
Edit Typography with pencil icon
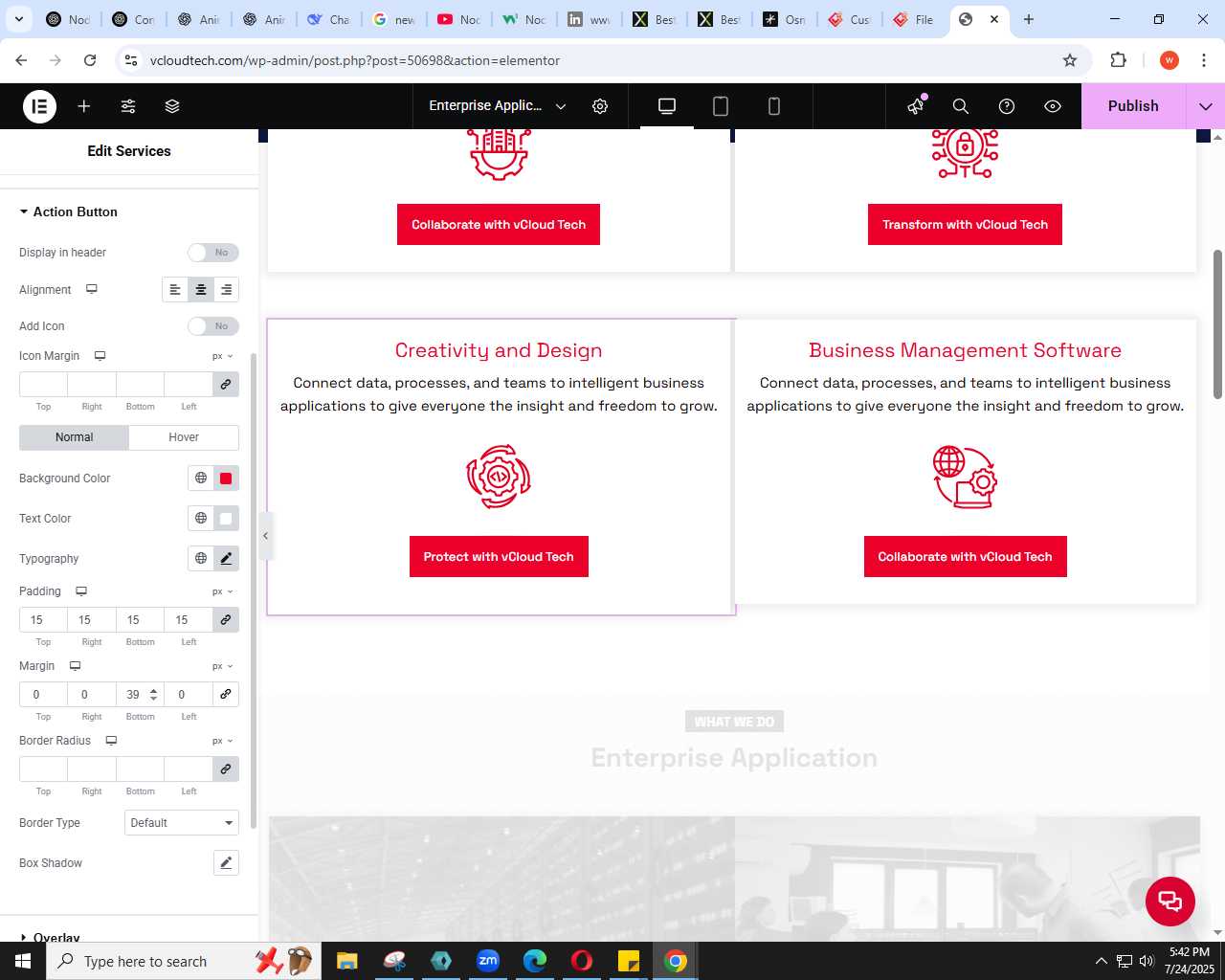(226, 559)
